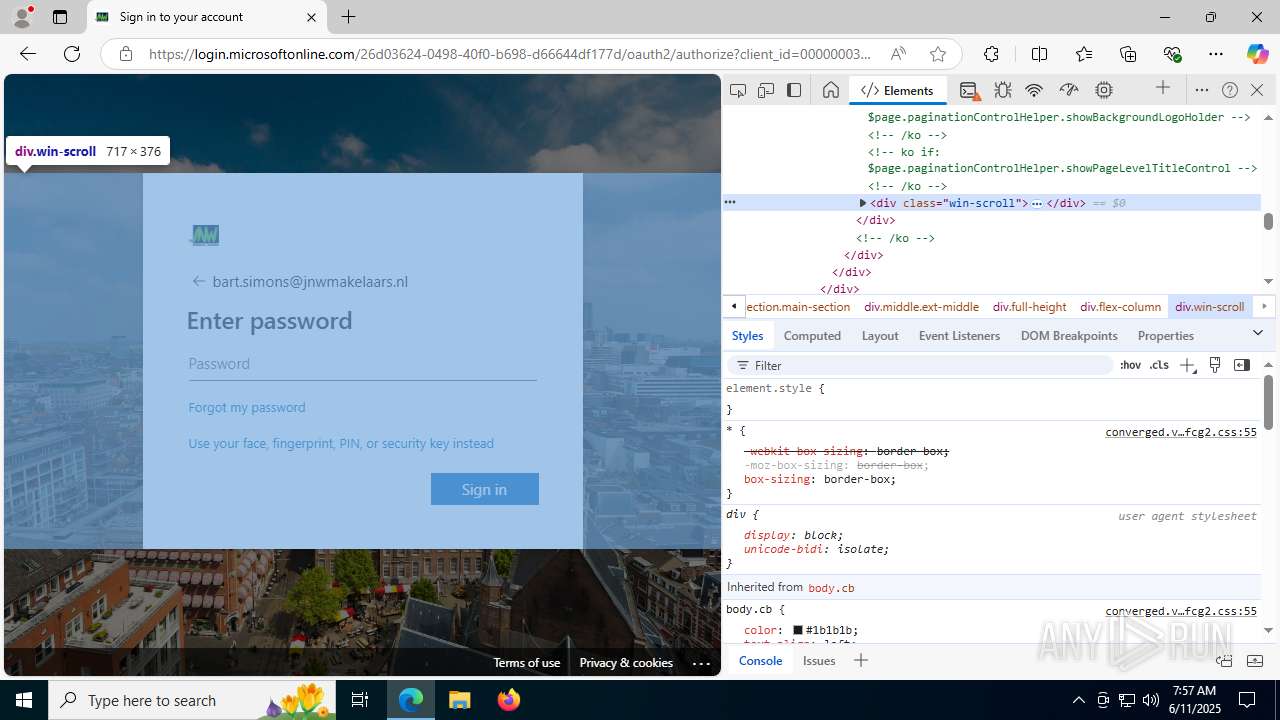
Task: Select div.win-scroll breadcrumb
Action: point(1210,307)
